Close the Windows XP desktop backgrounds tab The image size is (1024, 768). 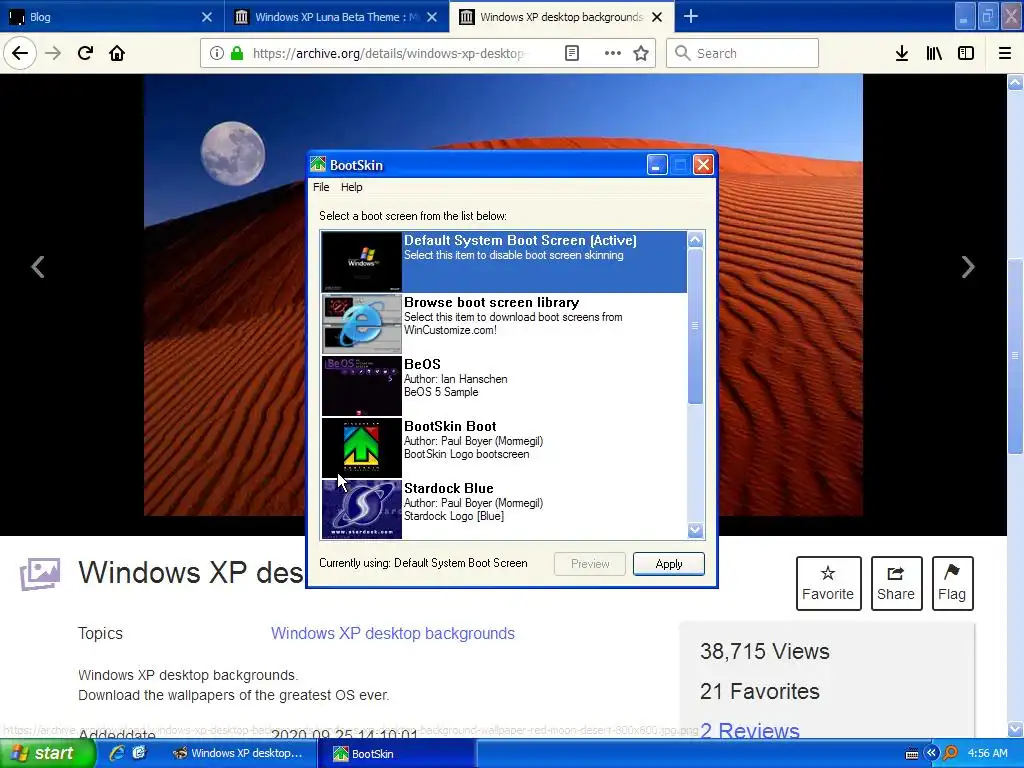[x=657, y=17]
